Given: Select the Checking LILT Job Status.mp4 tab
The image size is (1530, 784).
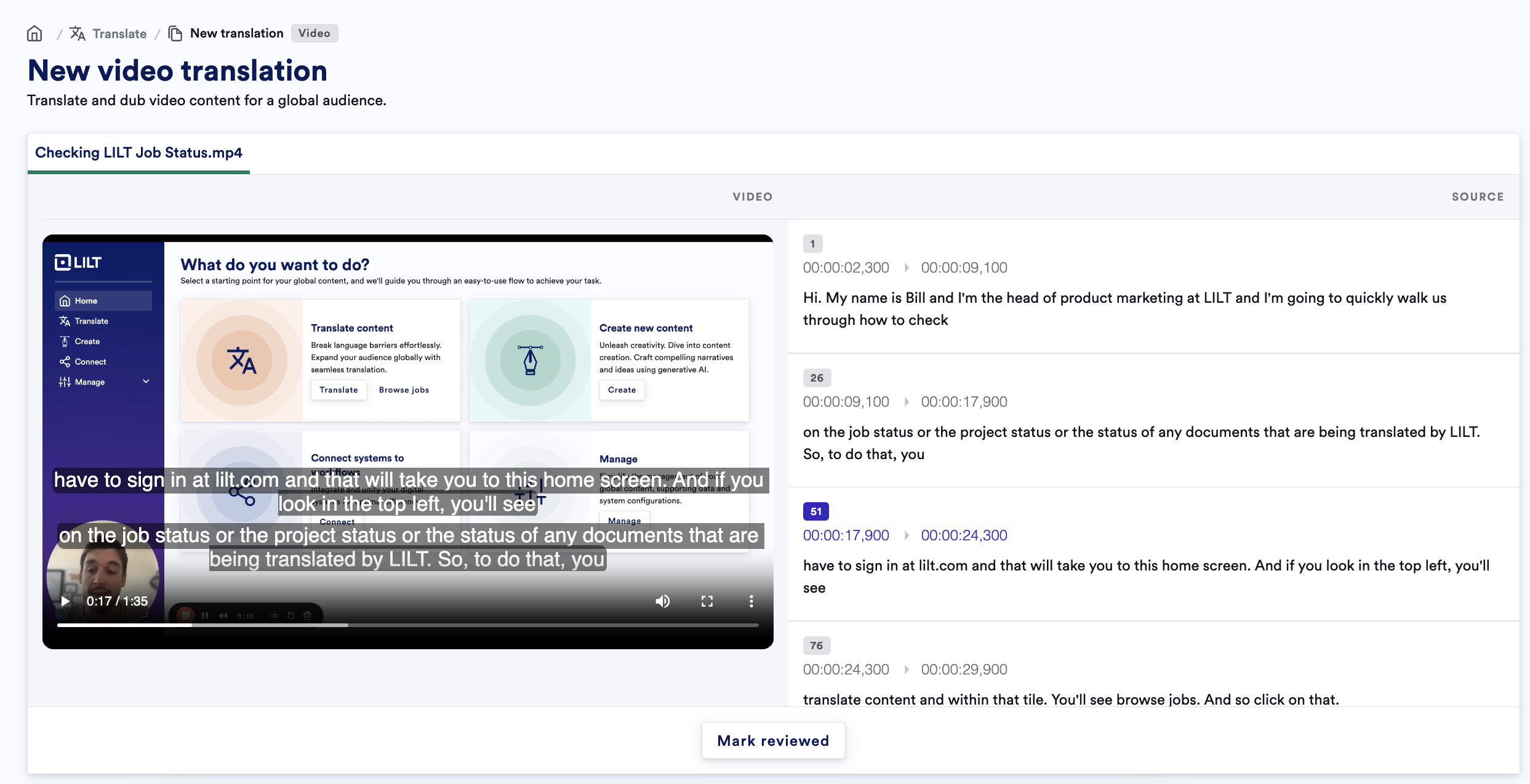Looking at the screenshot, I should (138, 153).
